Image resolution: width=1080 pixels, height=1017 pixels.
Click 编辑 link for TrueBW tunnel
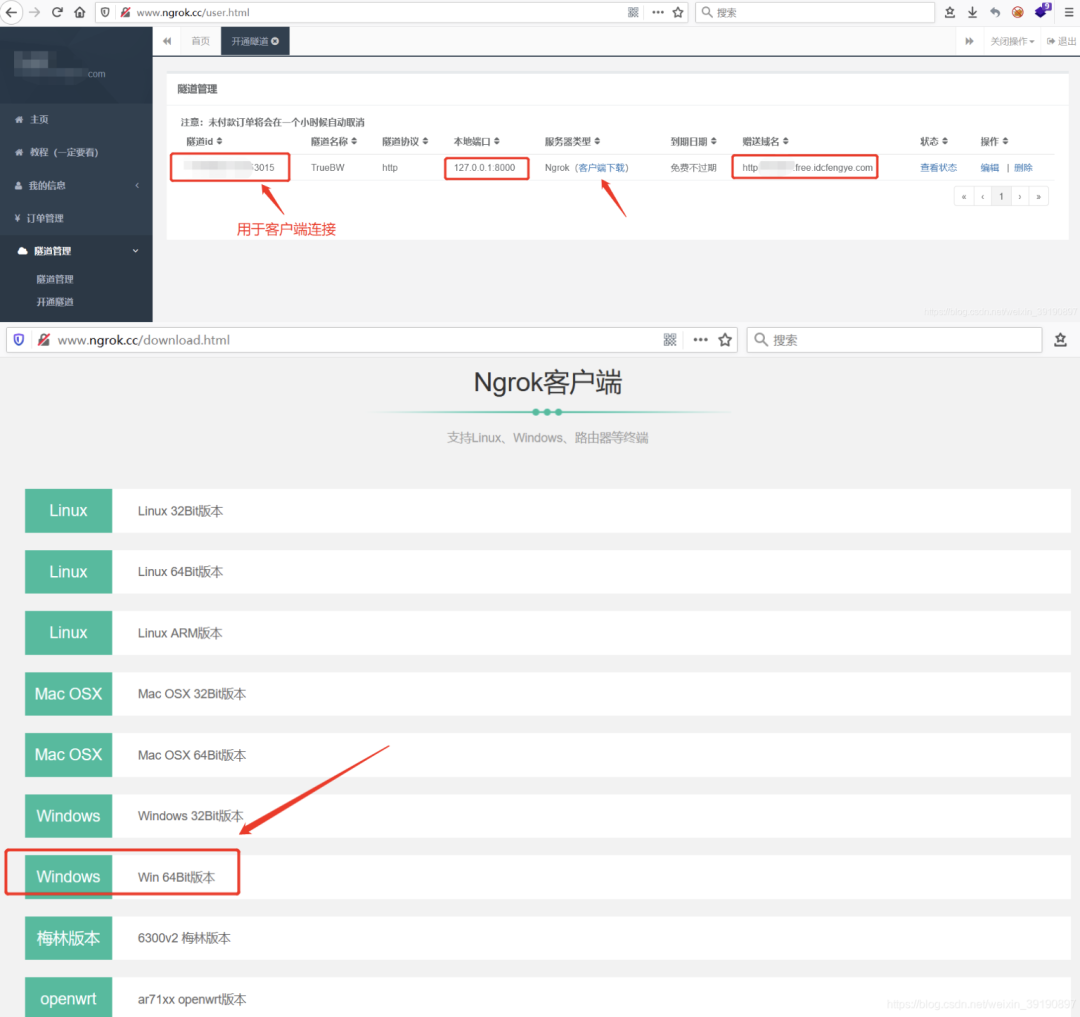[x=989, y=167]
